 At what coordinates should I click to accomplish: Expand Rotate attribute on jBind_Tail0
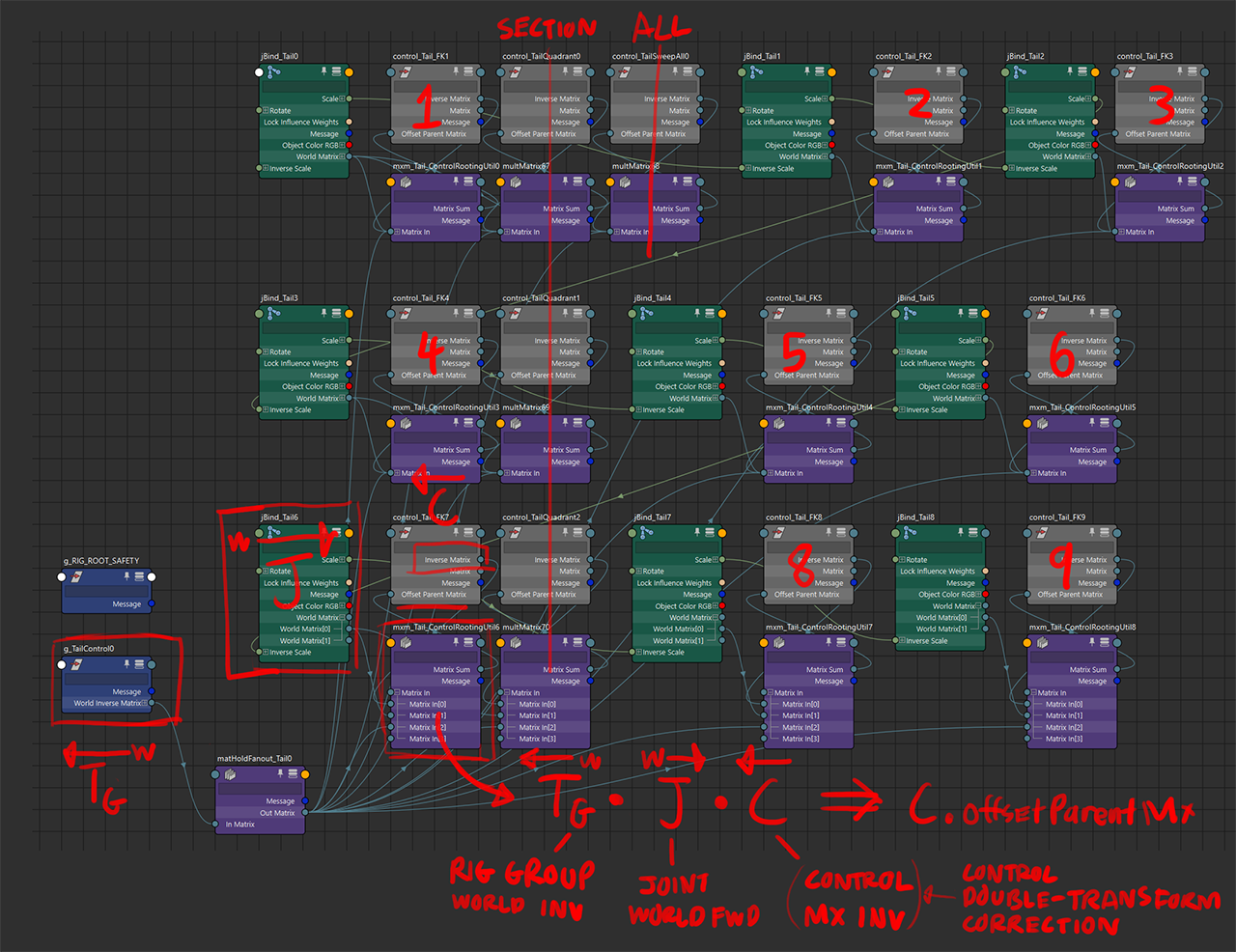click(x=265, y=111)
